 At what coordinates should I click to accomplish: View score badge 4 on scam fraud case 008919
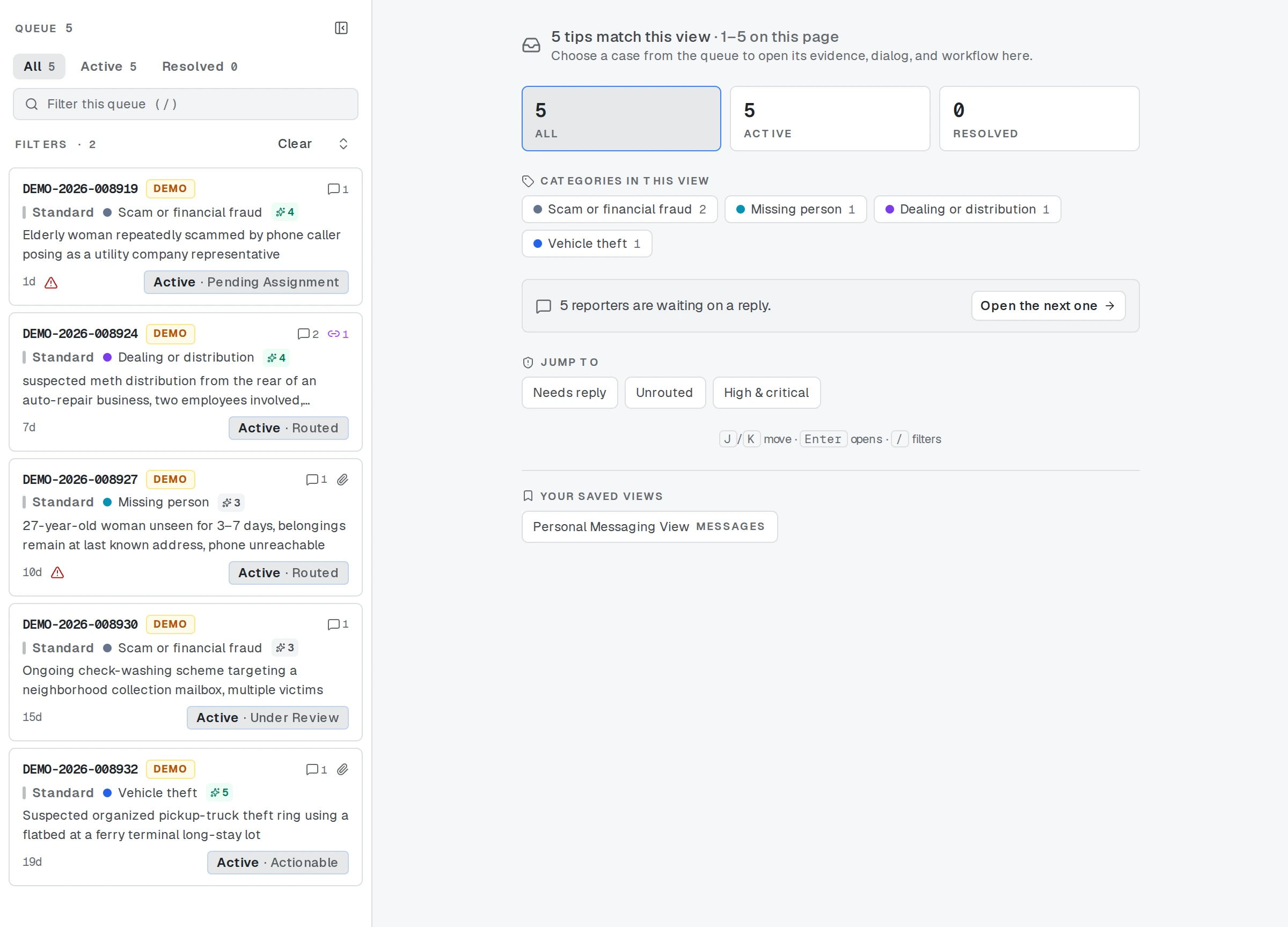click(285, 212)
